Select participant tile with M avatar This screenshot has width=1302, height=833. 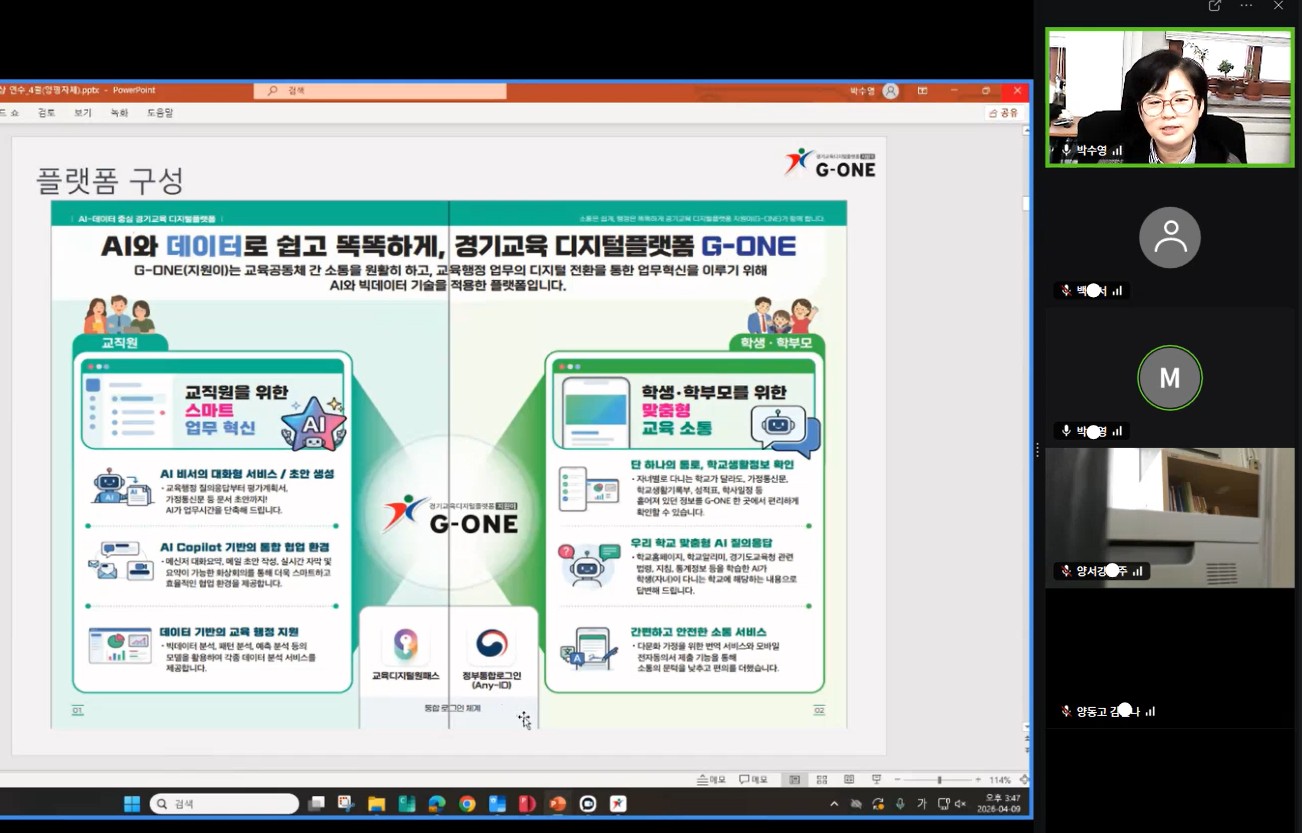pyautogui.click(x=1169, y=378)
